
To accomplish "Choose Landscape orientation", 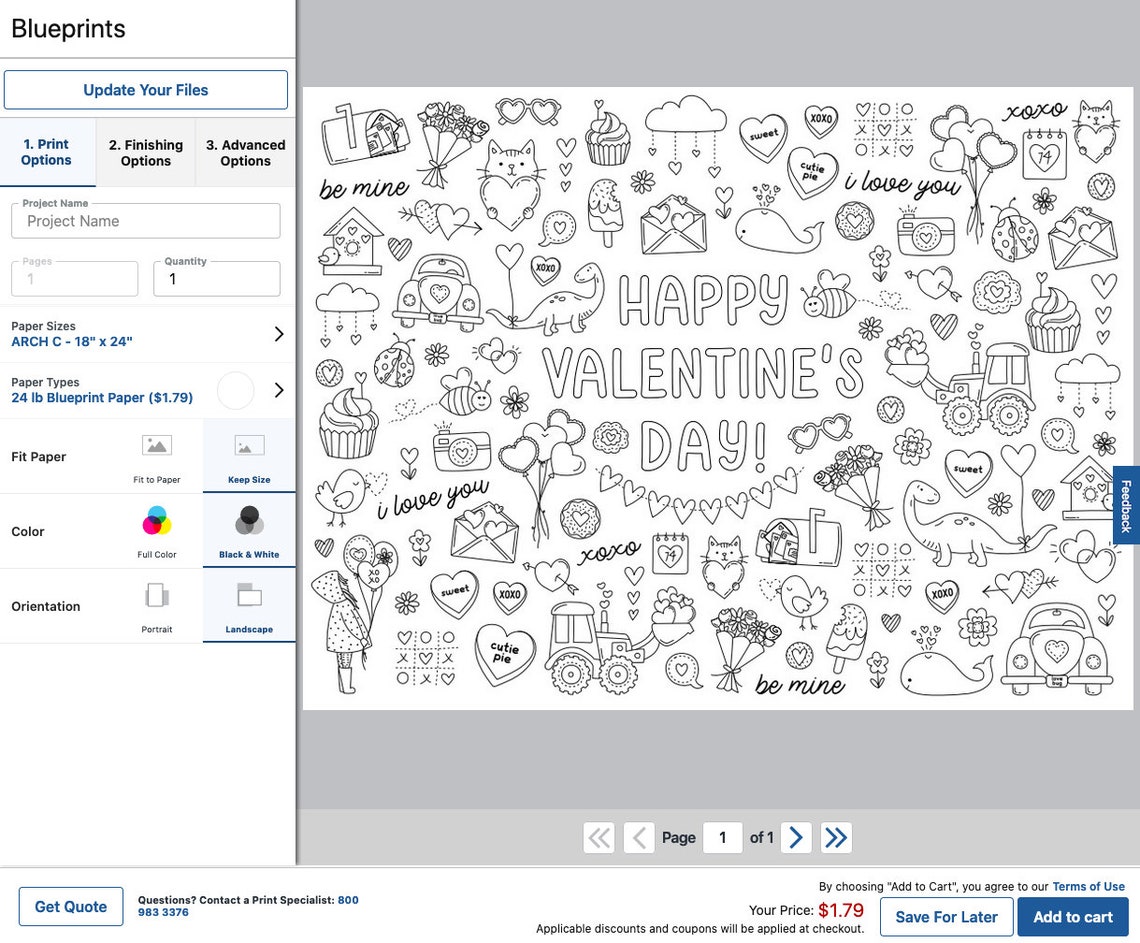I will (x=249, y=605).
